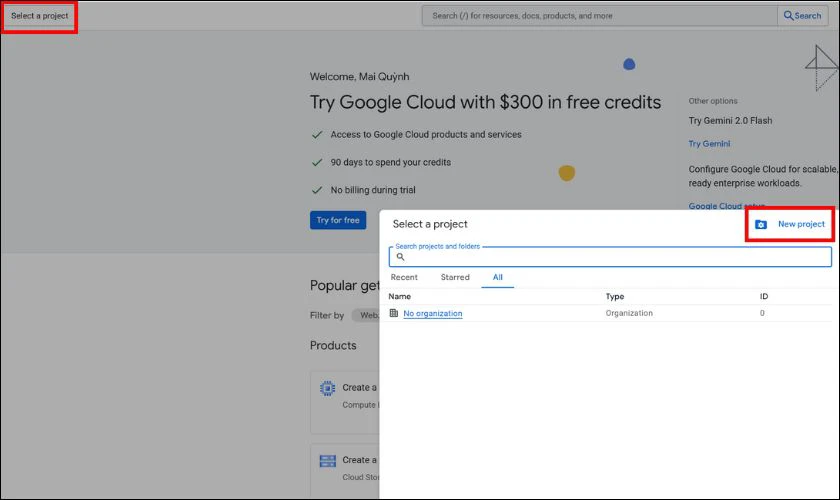
Task: Open the No organization link
Action: 433,314
